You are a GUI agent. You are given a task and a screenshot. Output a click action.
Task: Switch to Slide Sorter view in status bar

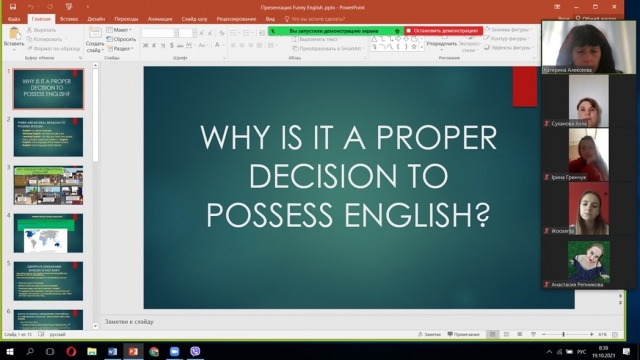point(507,334)
